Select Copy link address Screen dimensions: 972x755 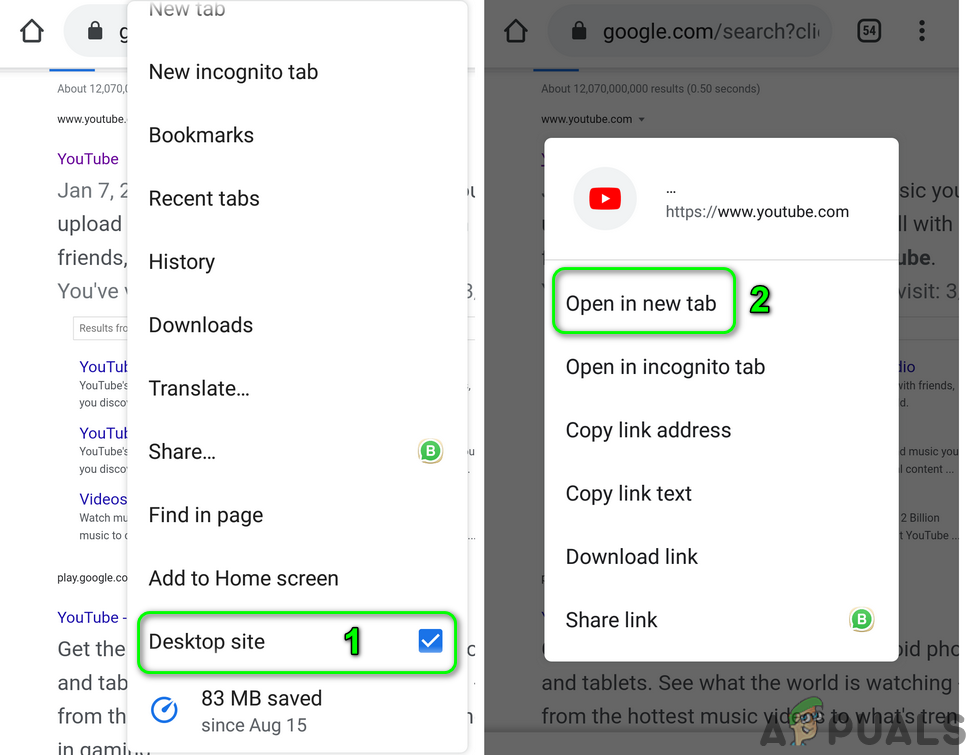click(x=648, y=430)
